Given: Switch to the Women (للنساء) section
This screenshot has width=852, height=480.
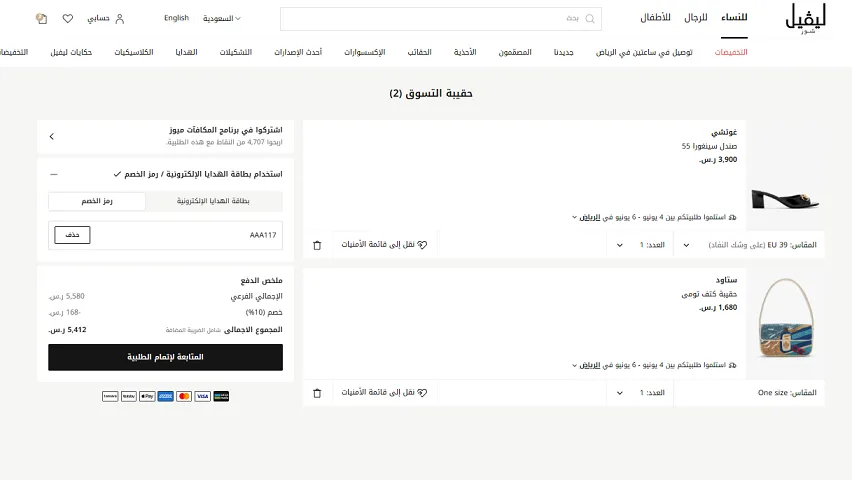Looking at the screenshot, I should coord(734,18).
